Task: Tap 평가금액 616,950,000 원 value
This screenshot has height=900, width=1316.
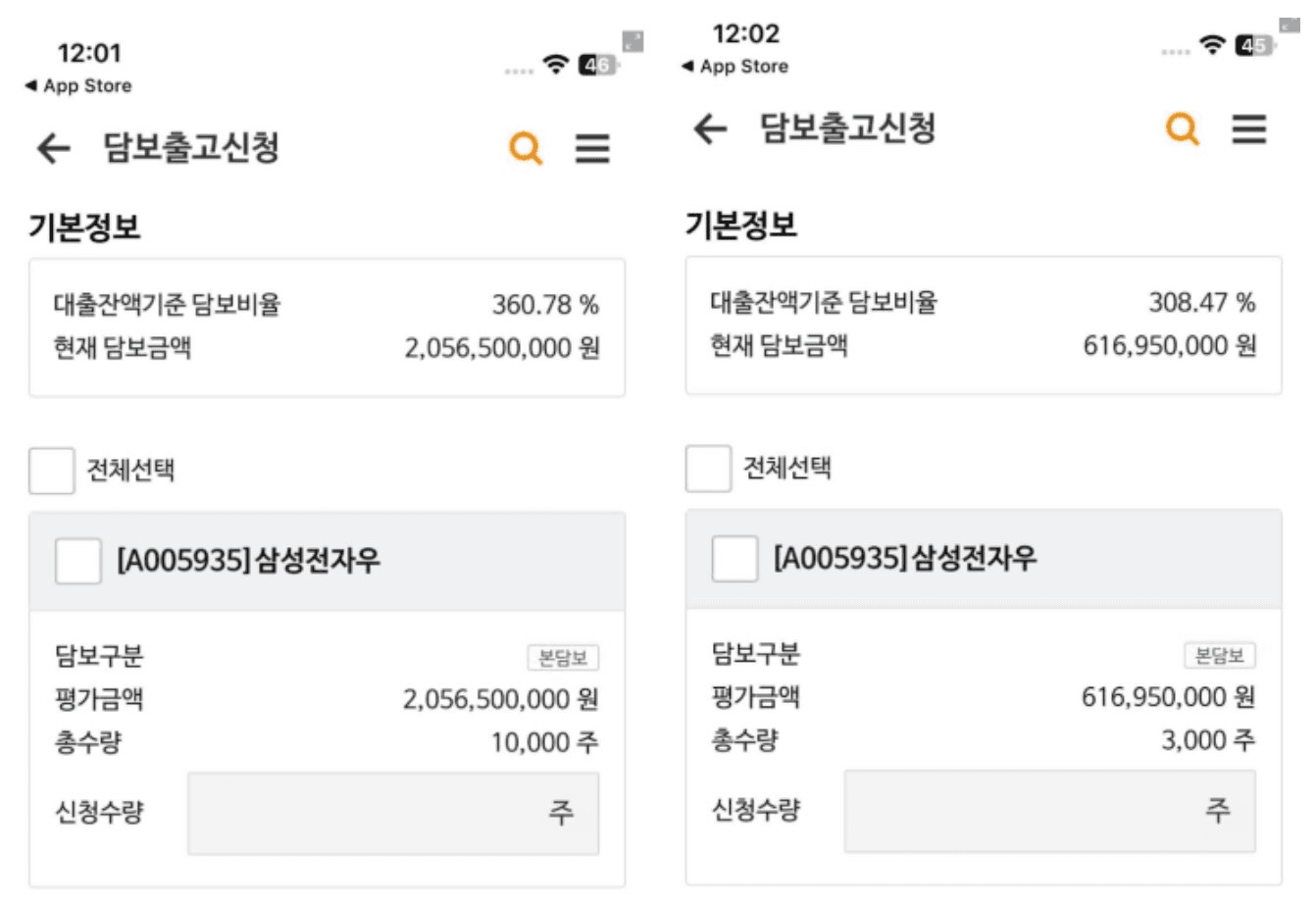Action: point(1169,698)
